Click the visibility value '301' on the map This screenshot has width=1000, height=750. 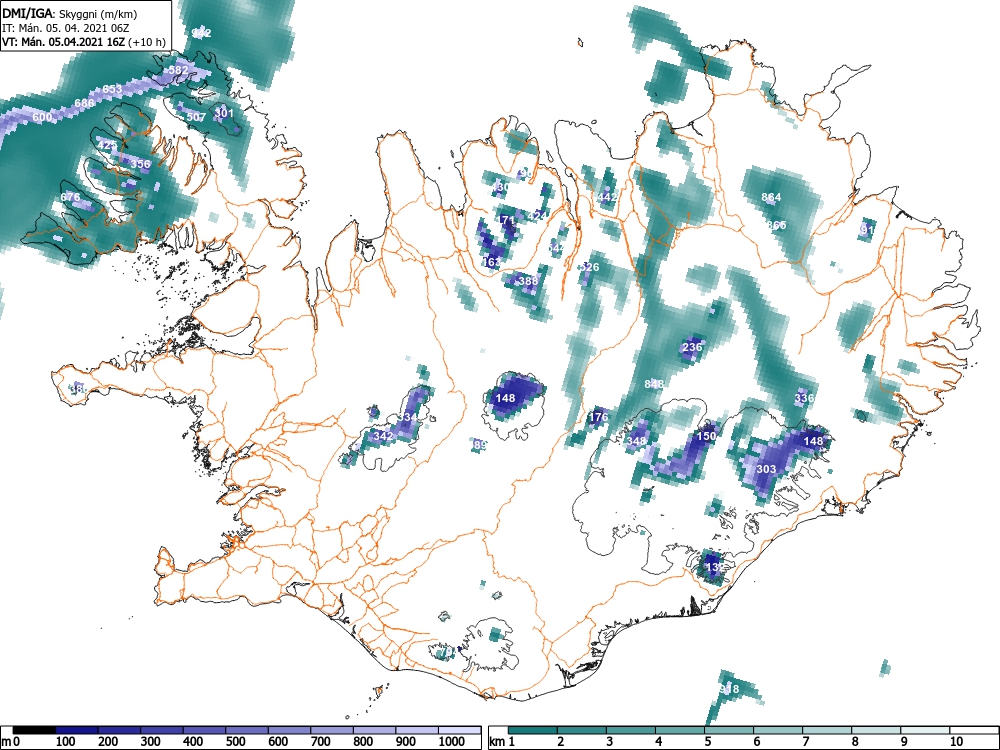pos(224,114)
